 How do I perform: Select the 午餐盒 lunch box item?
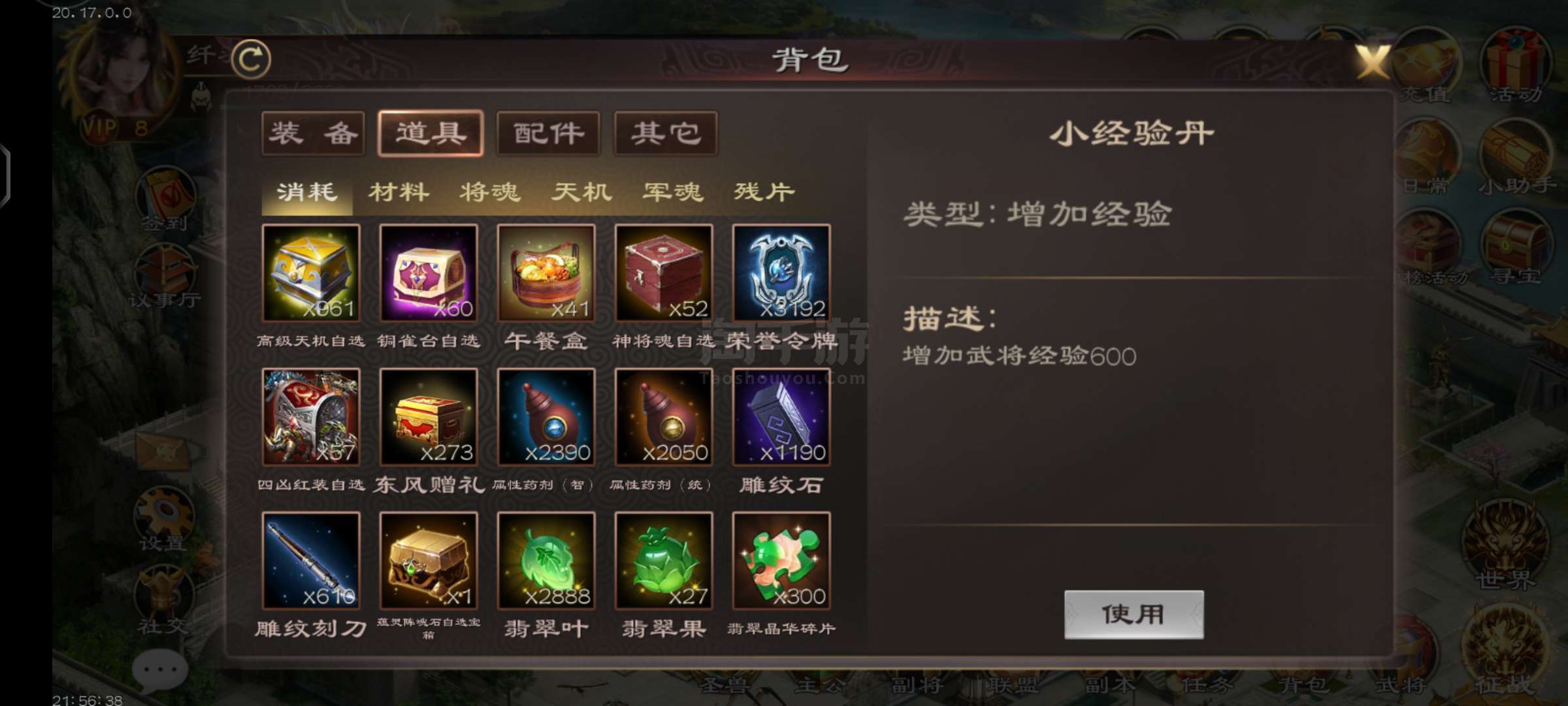[x=546, y=273]
